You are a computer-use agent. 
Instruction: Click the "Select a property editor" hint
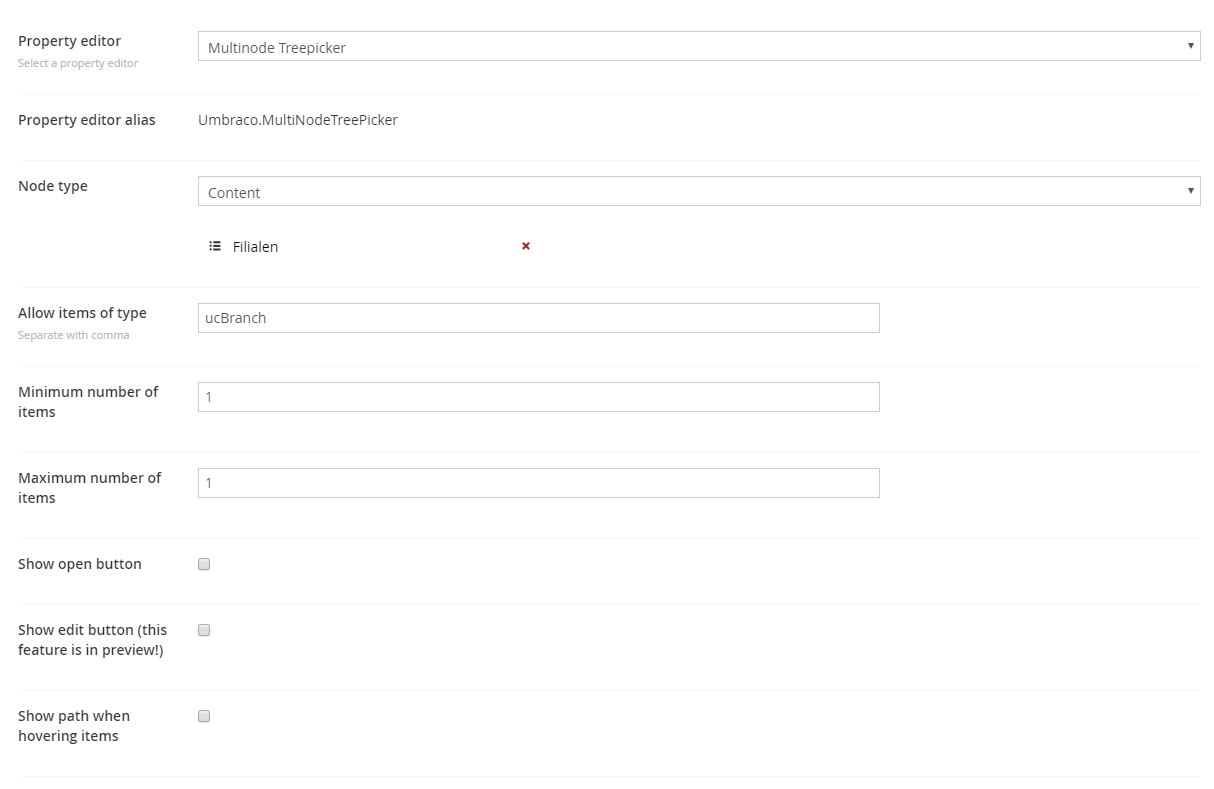click(x=78, y=63)
